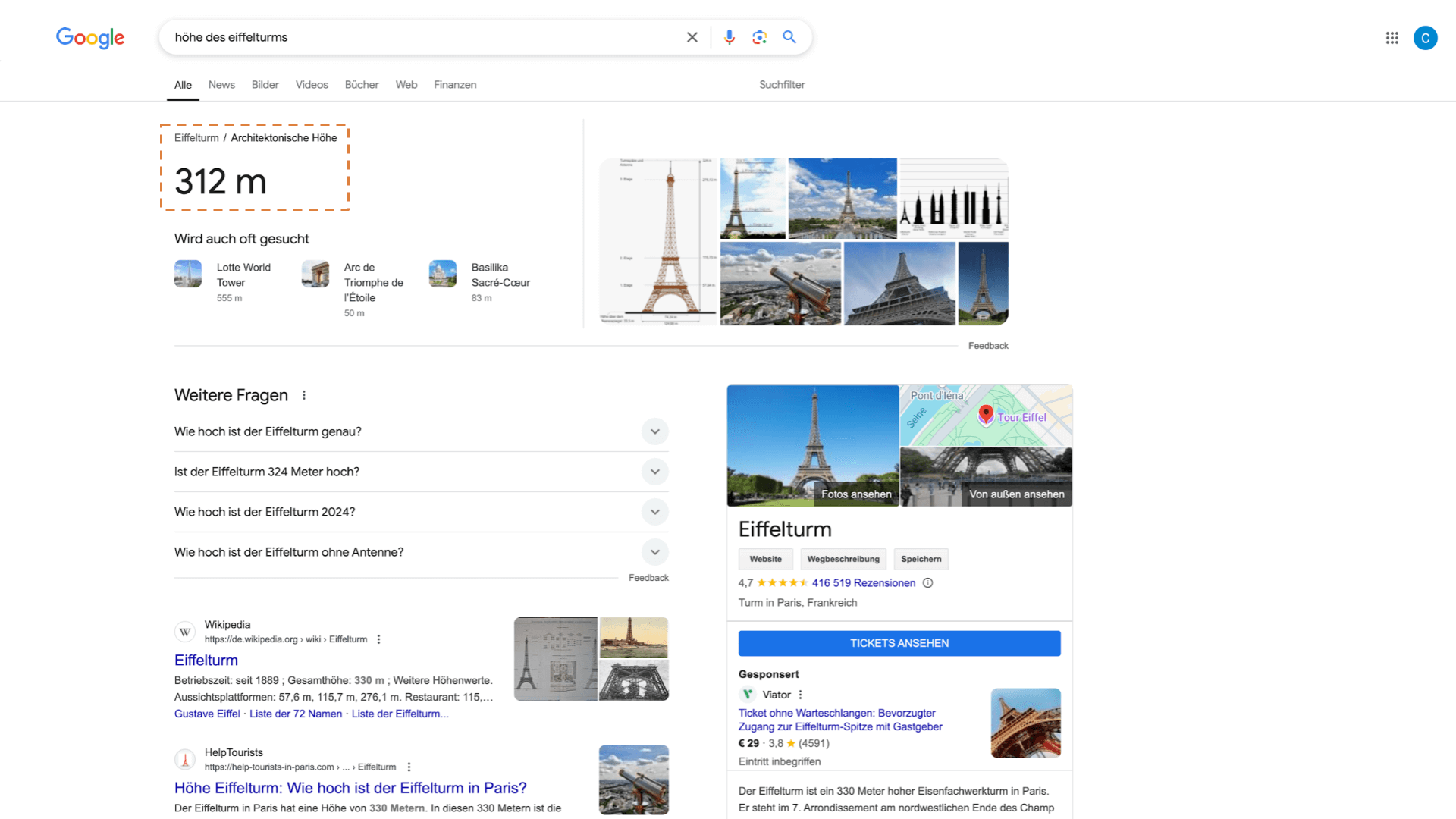The width and height of the screenshot is (1456, 819).
Task: Open Google Lens image search
Action: tap(759, 37)
